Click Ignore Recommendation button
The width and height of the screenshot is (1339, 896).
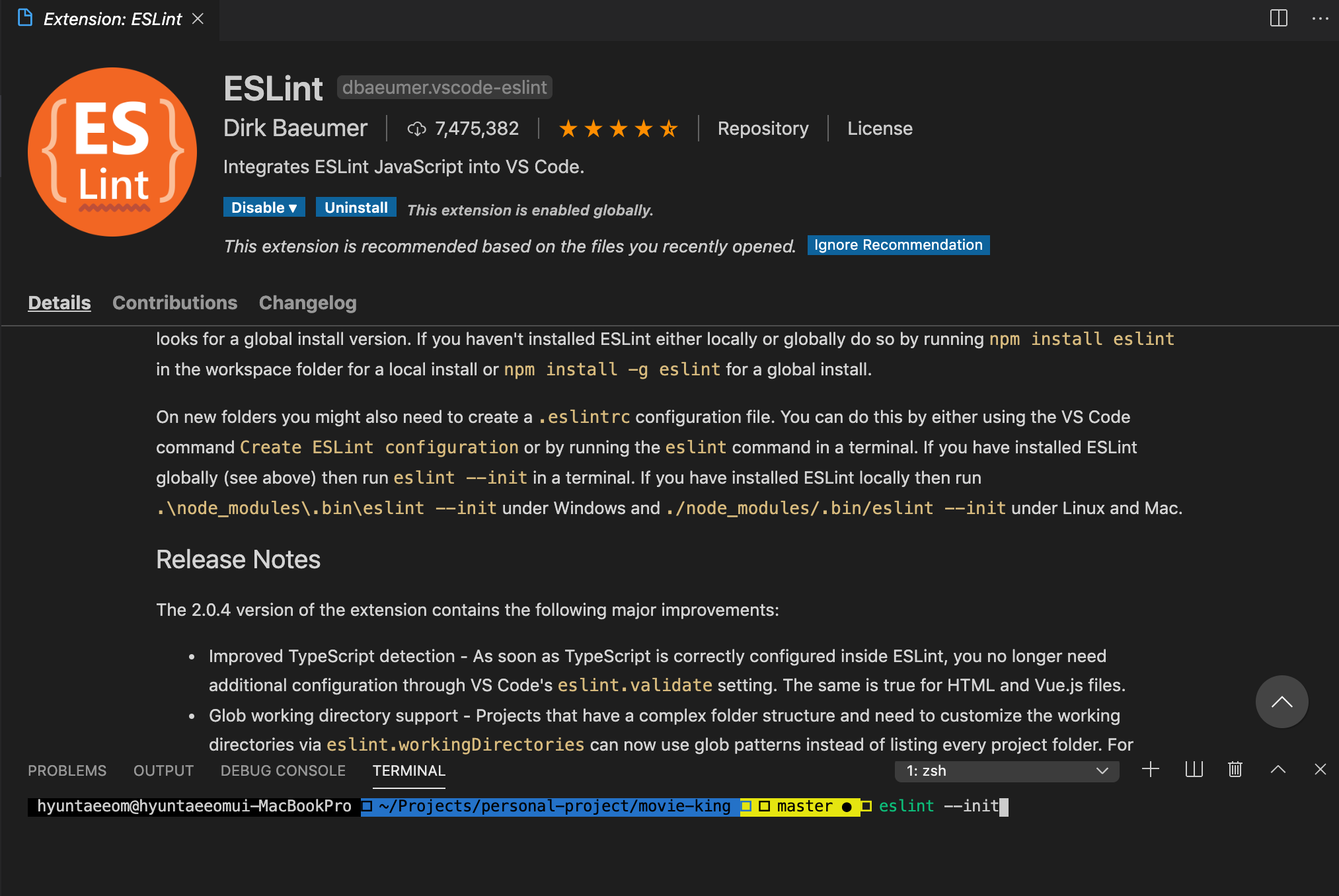pyautogui.click(x=898, y=245)
